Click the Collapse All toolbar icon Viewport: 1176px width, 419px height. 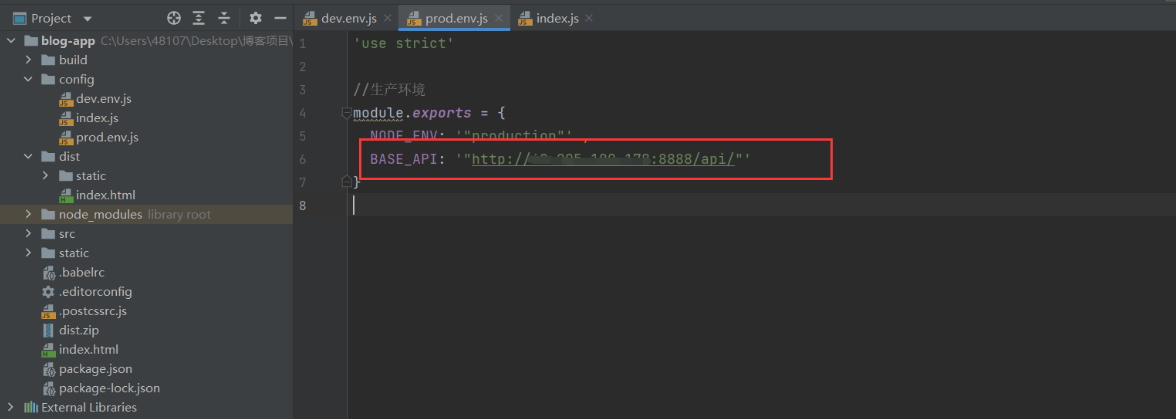coord(224,18)
